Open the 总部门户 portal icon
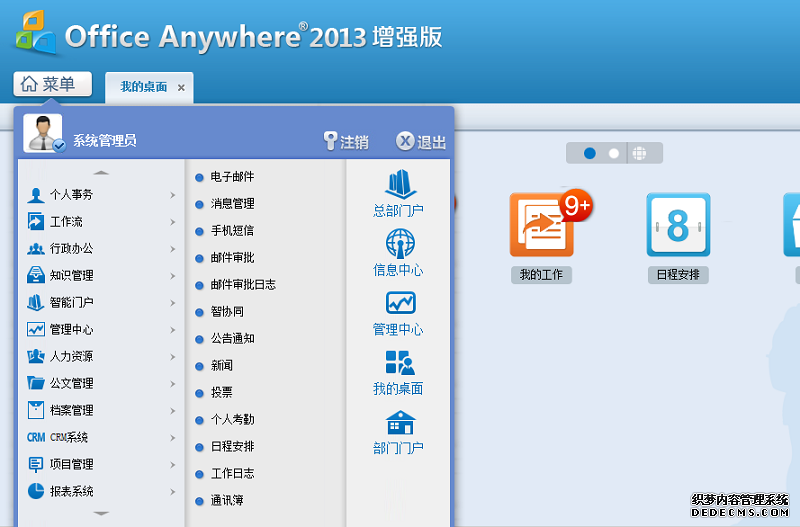800x527 pixels. 400,184
